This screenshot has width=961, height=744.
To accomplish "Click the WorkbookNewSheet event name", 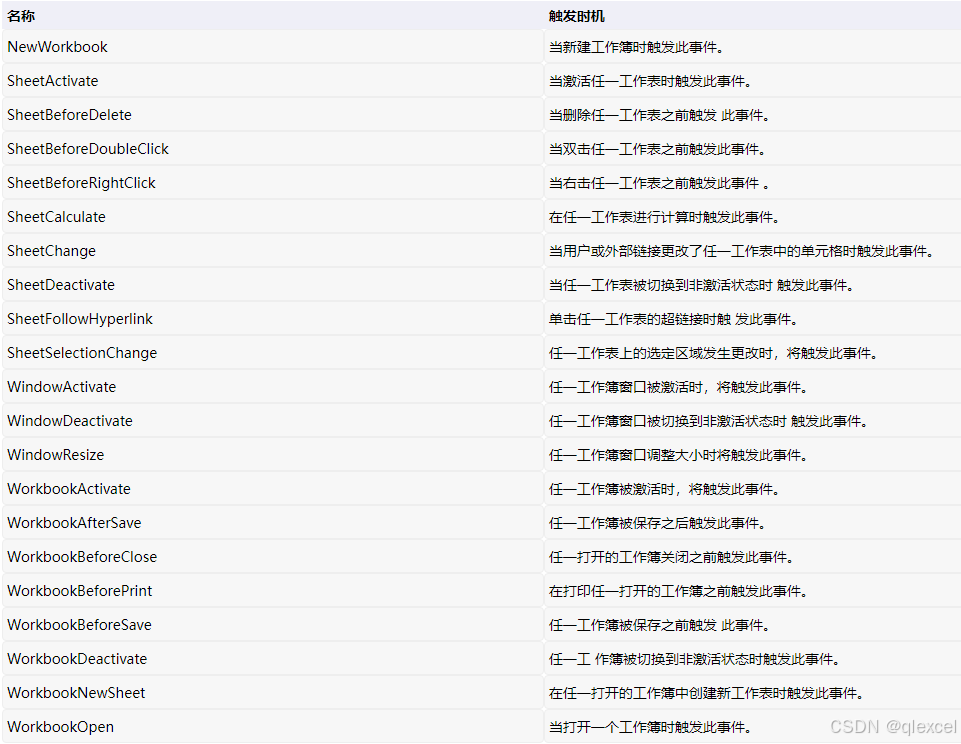I will point(76,693).
